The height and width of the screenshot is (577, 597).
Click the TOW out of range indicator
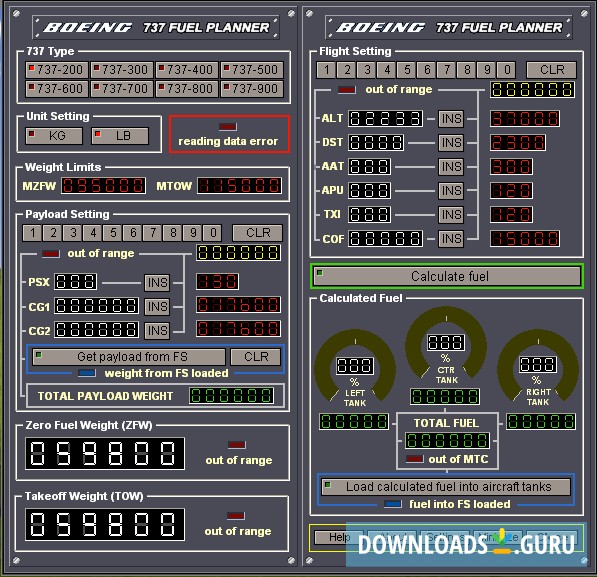click(236, 516)
